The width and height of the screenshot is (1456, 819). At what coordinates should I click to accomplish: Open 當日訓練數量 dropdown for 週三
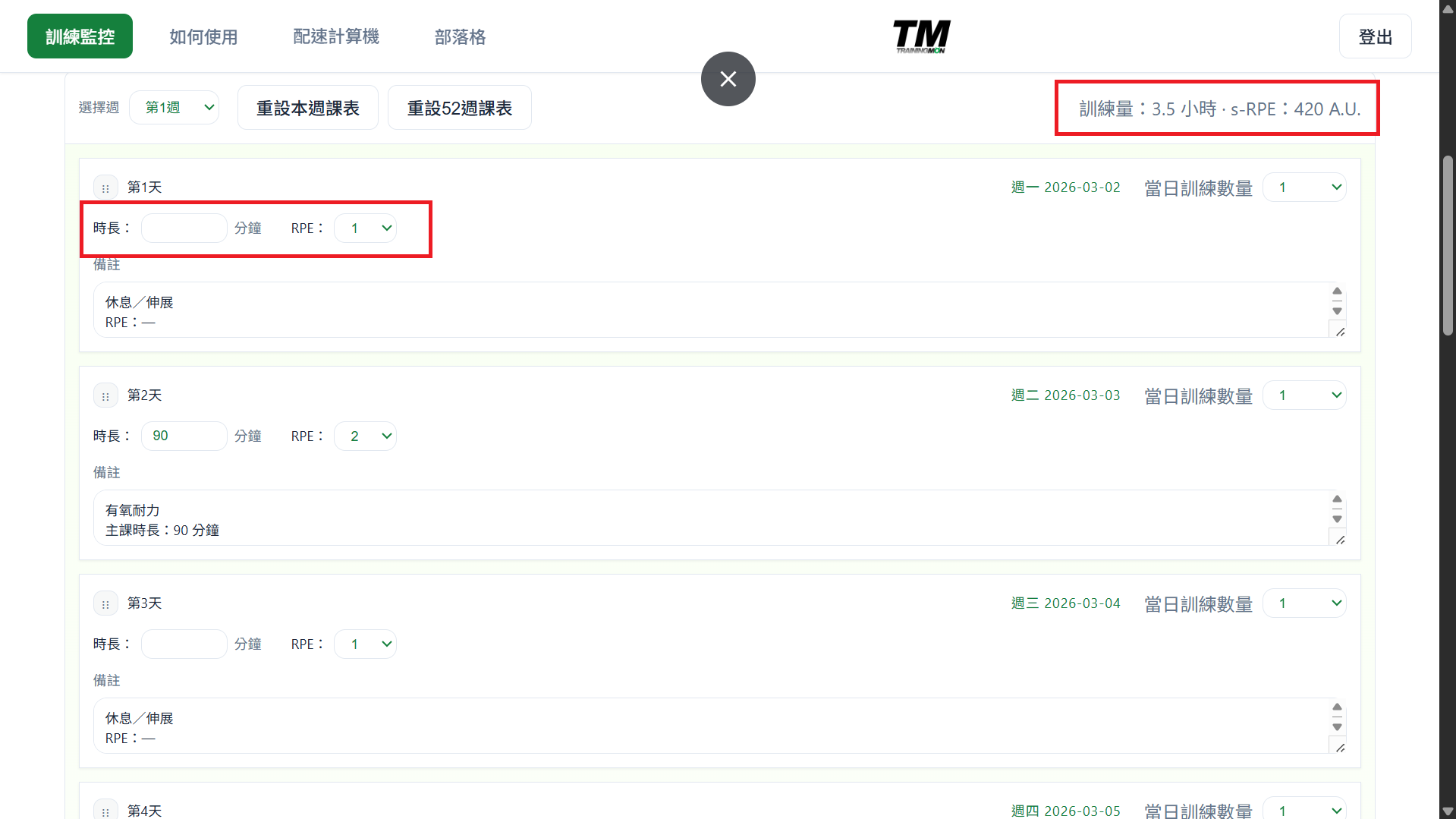pos(1304,603)
